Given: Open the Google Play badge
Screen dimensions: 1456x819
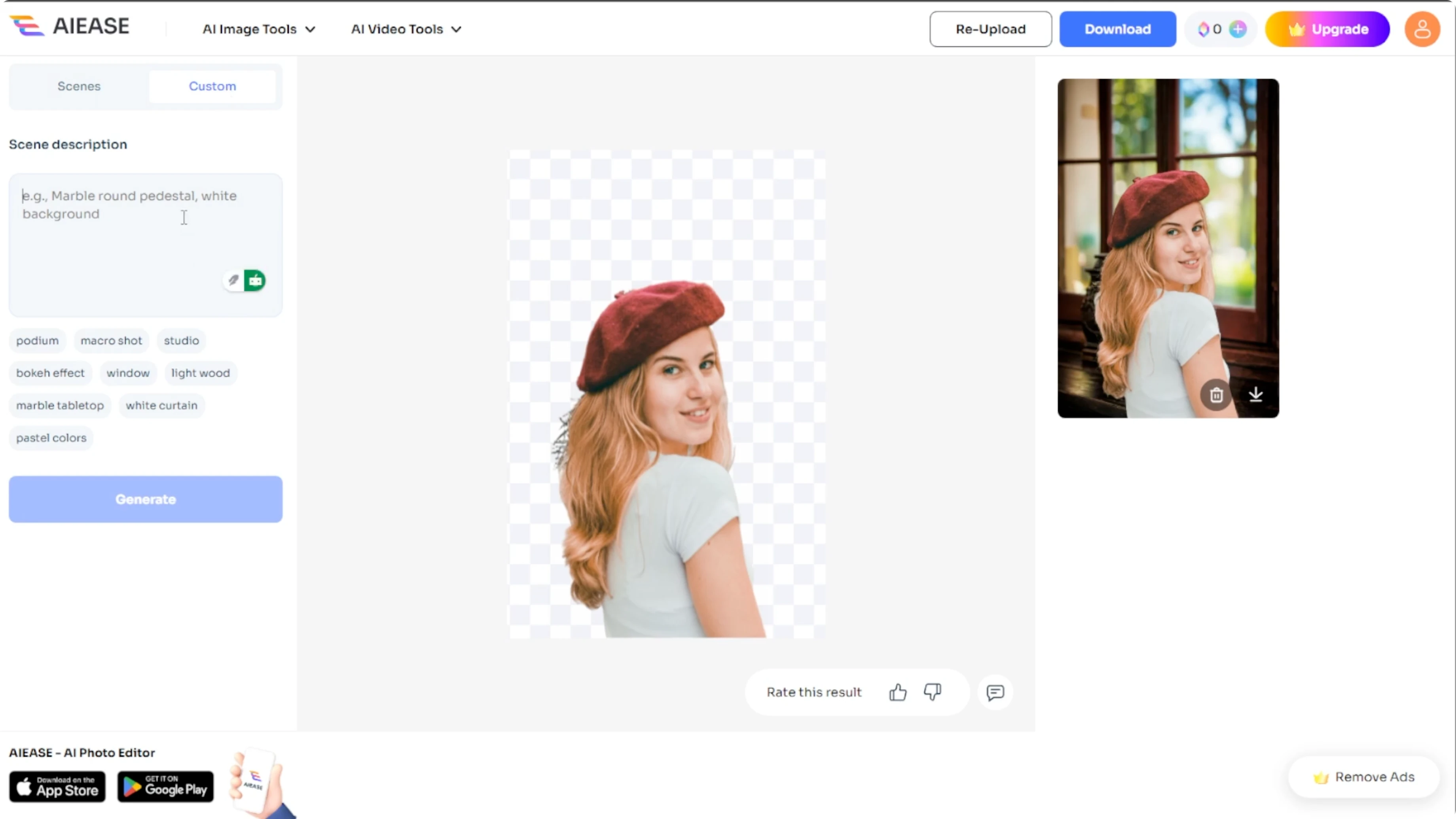Looking at the screenshot, I should click(x=166, y=787).
